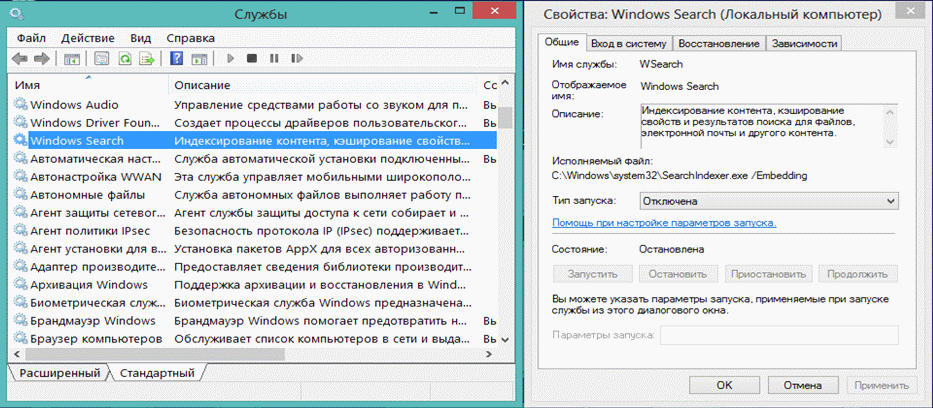The height and width of the screenshot is (408, 933).
Task: Click the Запустить button
Action: (592, 274)
